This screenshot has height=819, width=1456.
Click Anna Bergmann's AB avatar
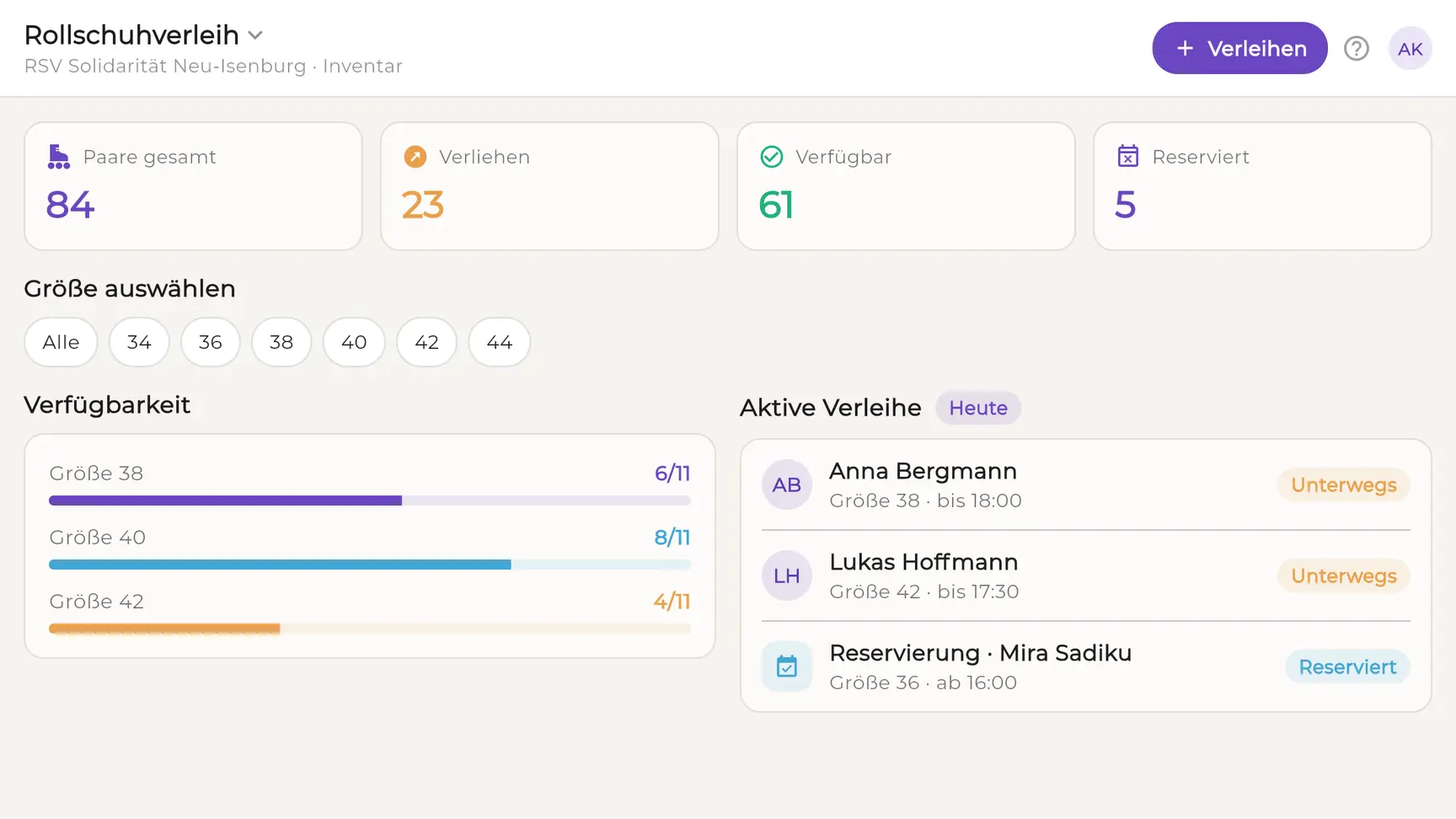pos(787,484)
